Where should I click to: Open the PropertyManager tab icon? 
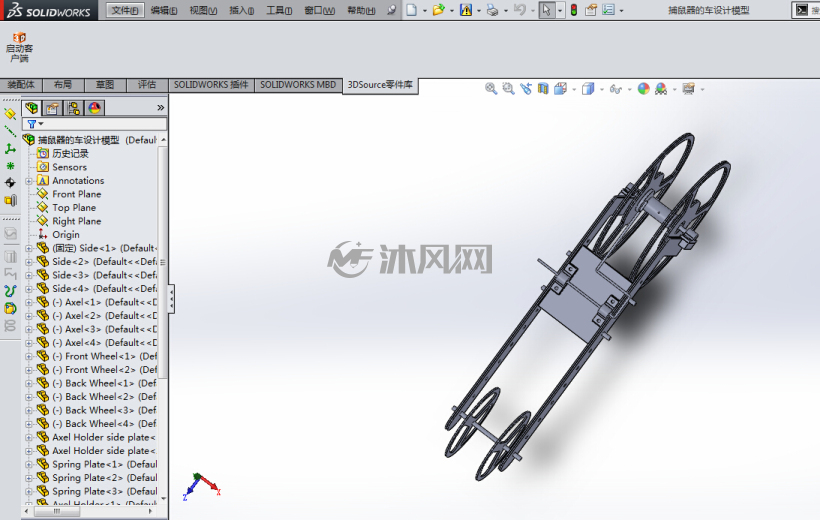point(52,108)
